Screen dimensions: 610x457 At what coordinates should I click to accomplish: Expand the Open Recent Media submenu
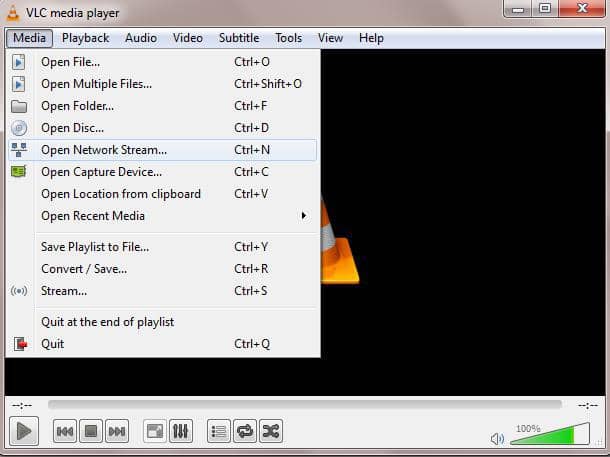(162, 216)
